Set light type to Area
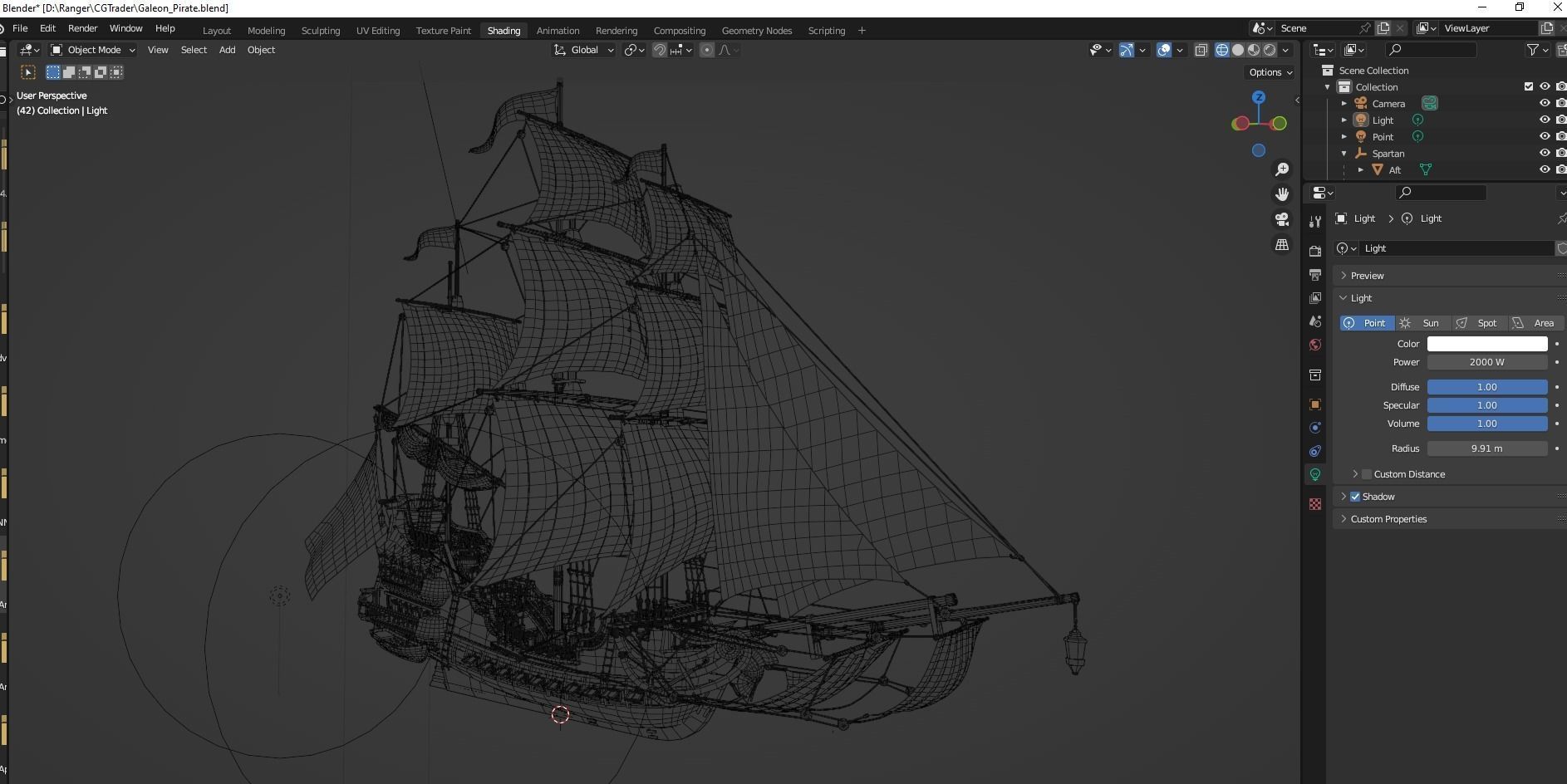1567x784 pixels. pyautogui.click(x=1535, y=323)
